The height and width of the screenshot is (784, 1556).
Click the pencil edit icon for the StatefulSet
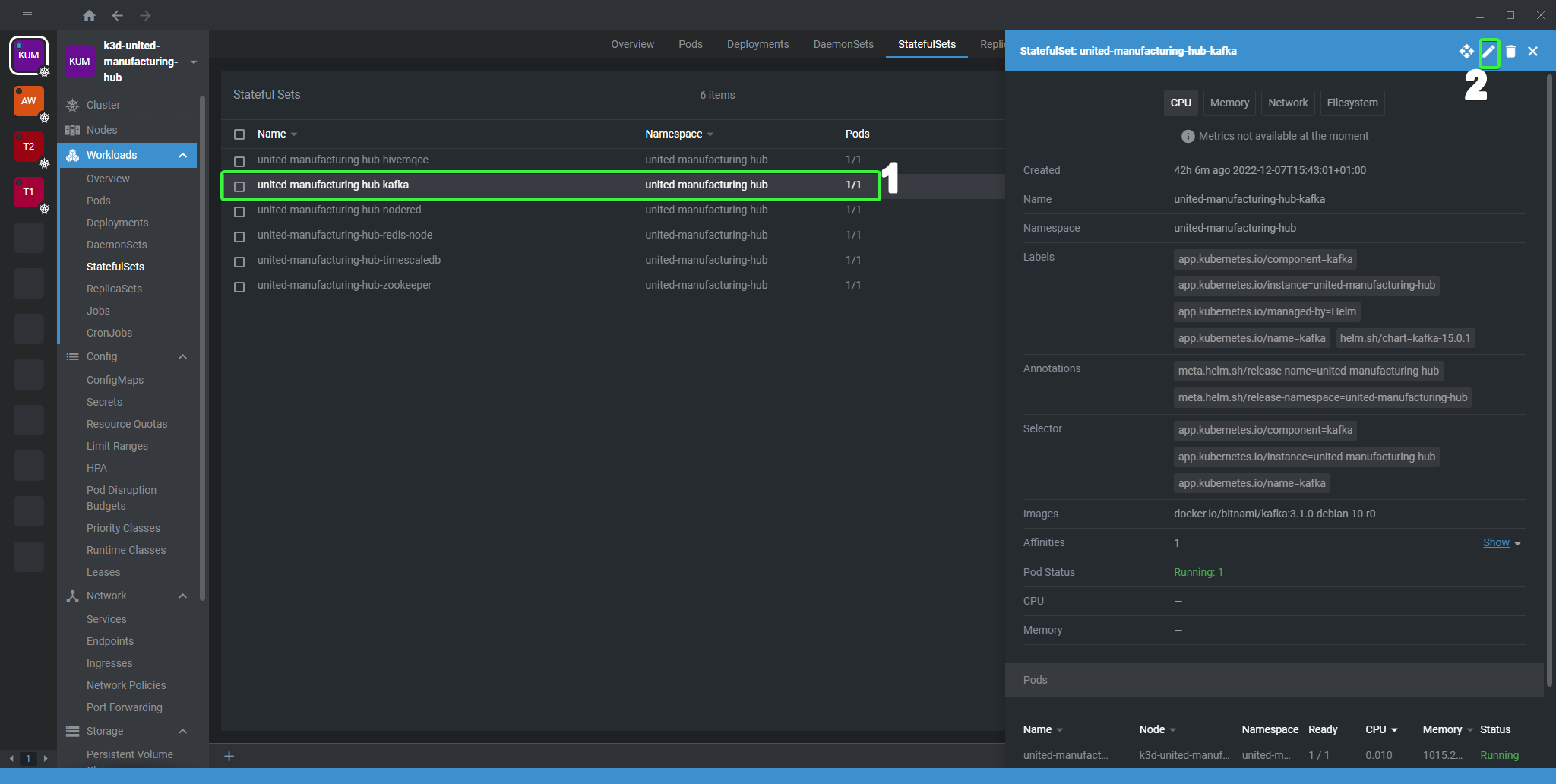1488,52
